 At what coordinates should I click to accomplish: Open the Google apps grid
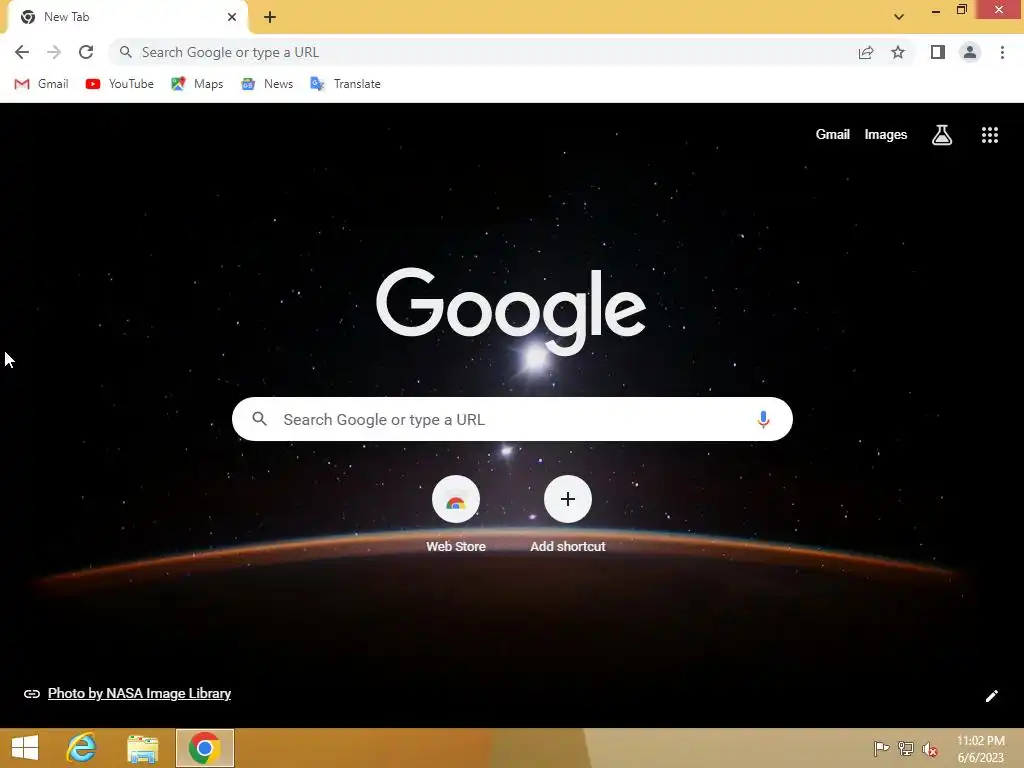(989, 135)
